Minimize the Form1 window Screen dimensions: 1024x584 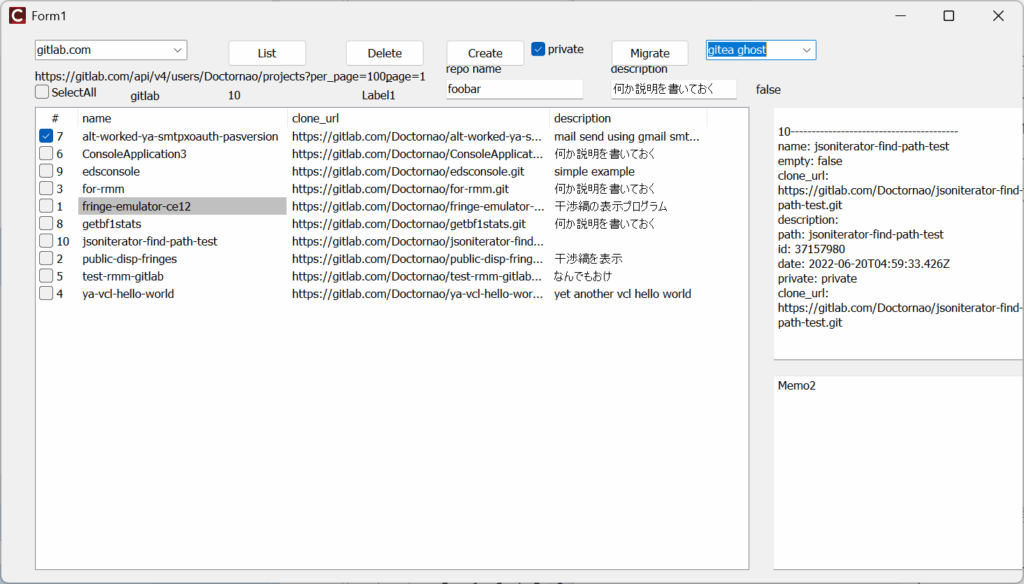900,16
